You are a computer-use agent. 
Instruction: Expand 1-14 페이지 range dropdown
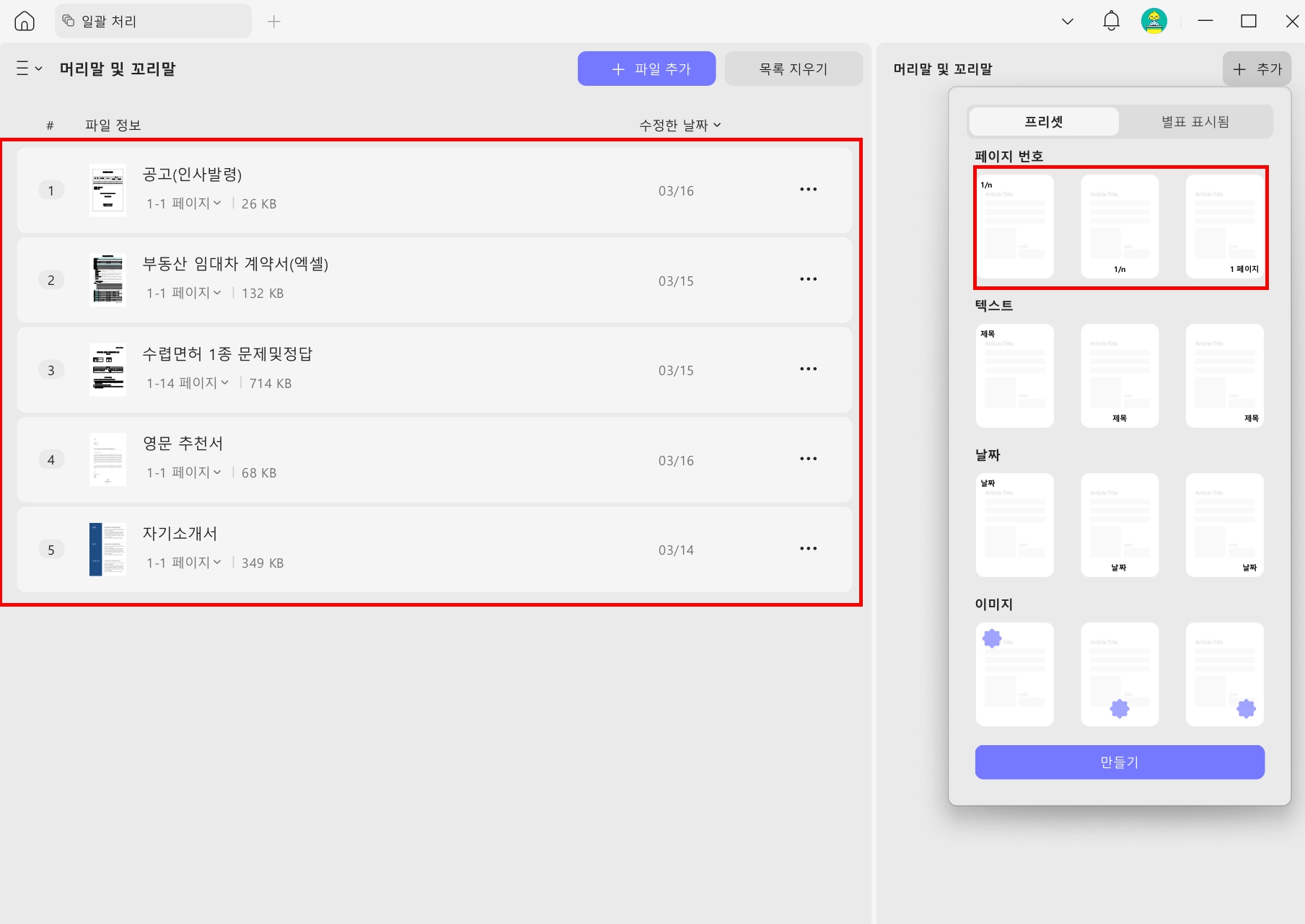pyautogui.click(x=188, y=383)
